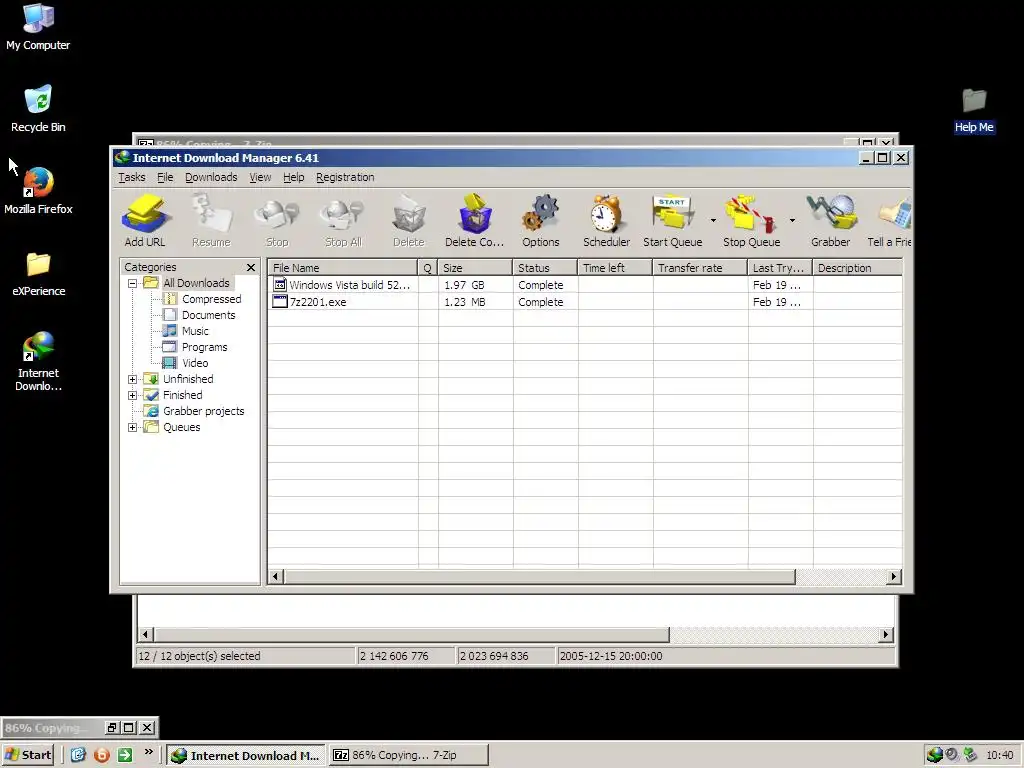
Task: Sort by the Status column header
Action: (545, 268)
